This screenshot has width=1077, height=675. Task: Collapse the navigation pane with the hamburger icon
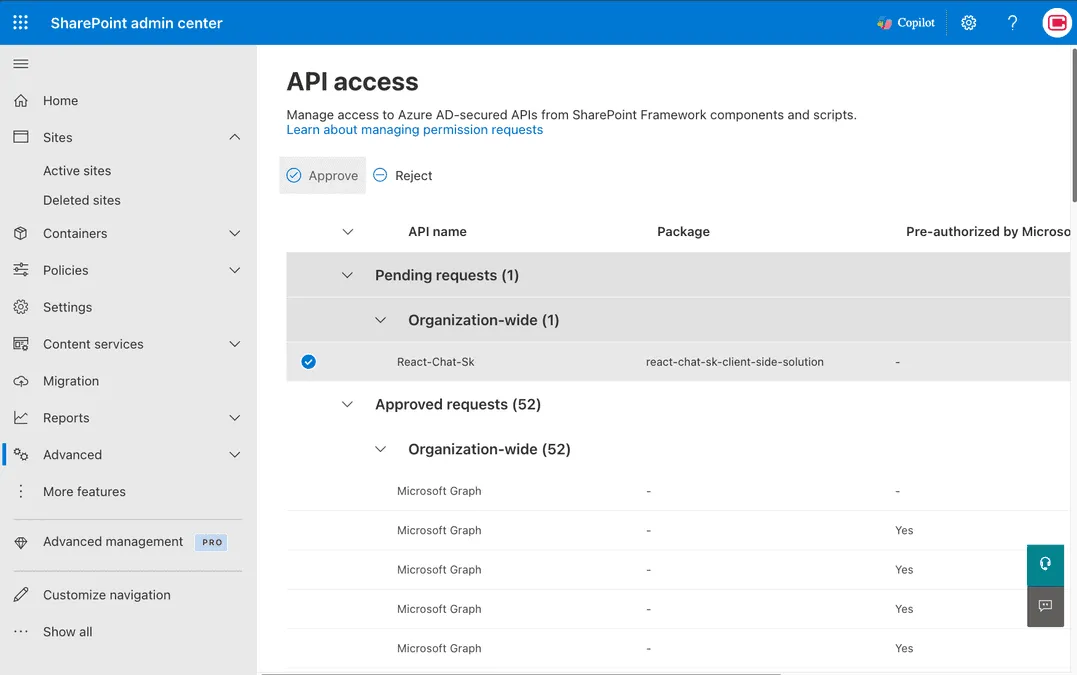[20, 62]
